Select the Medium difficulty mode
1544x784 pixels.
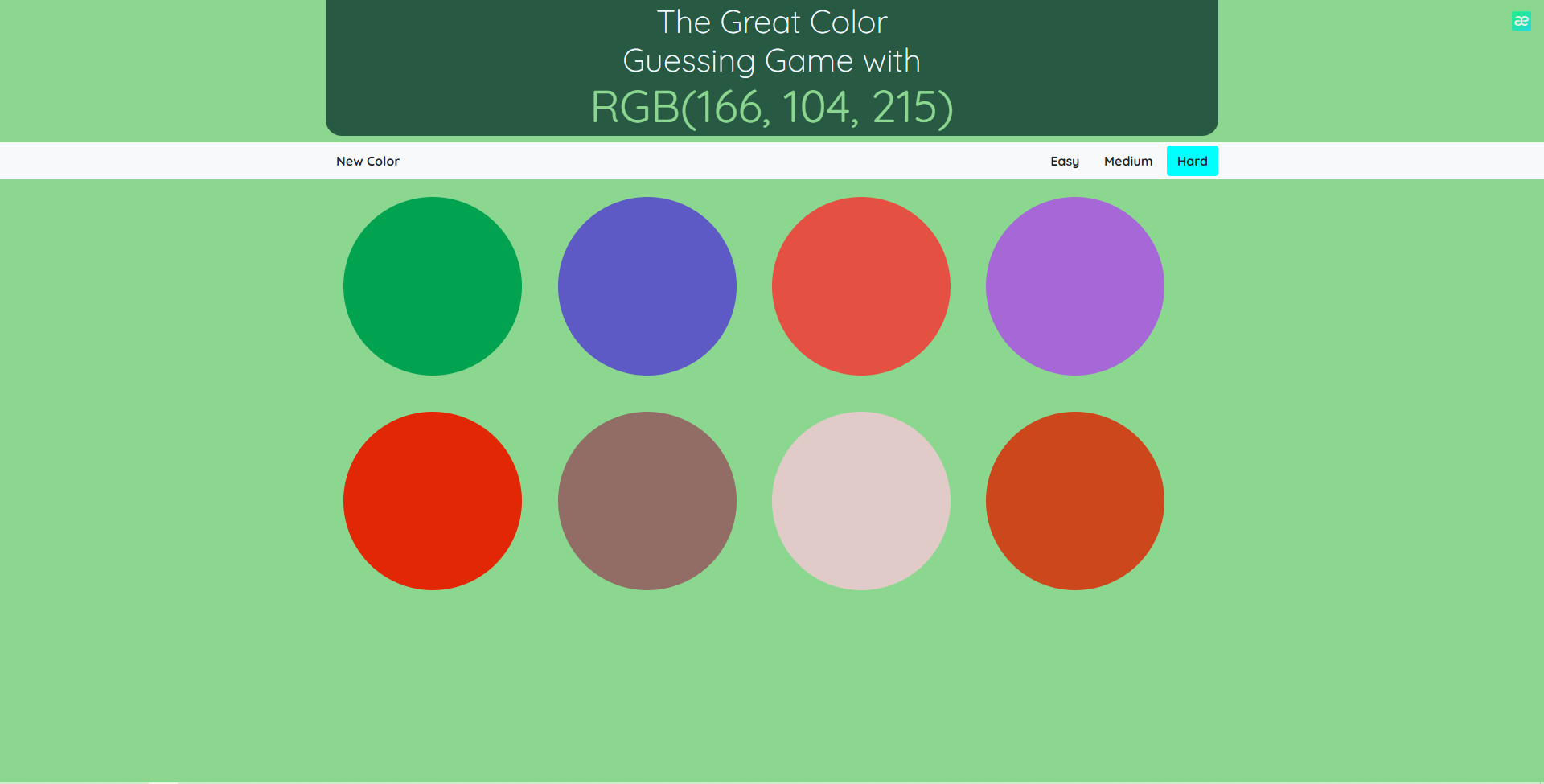pos(1127,161)
